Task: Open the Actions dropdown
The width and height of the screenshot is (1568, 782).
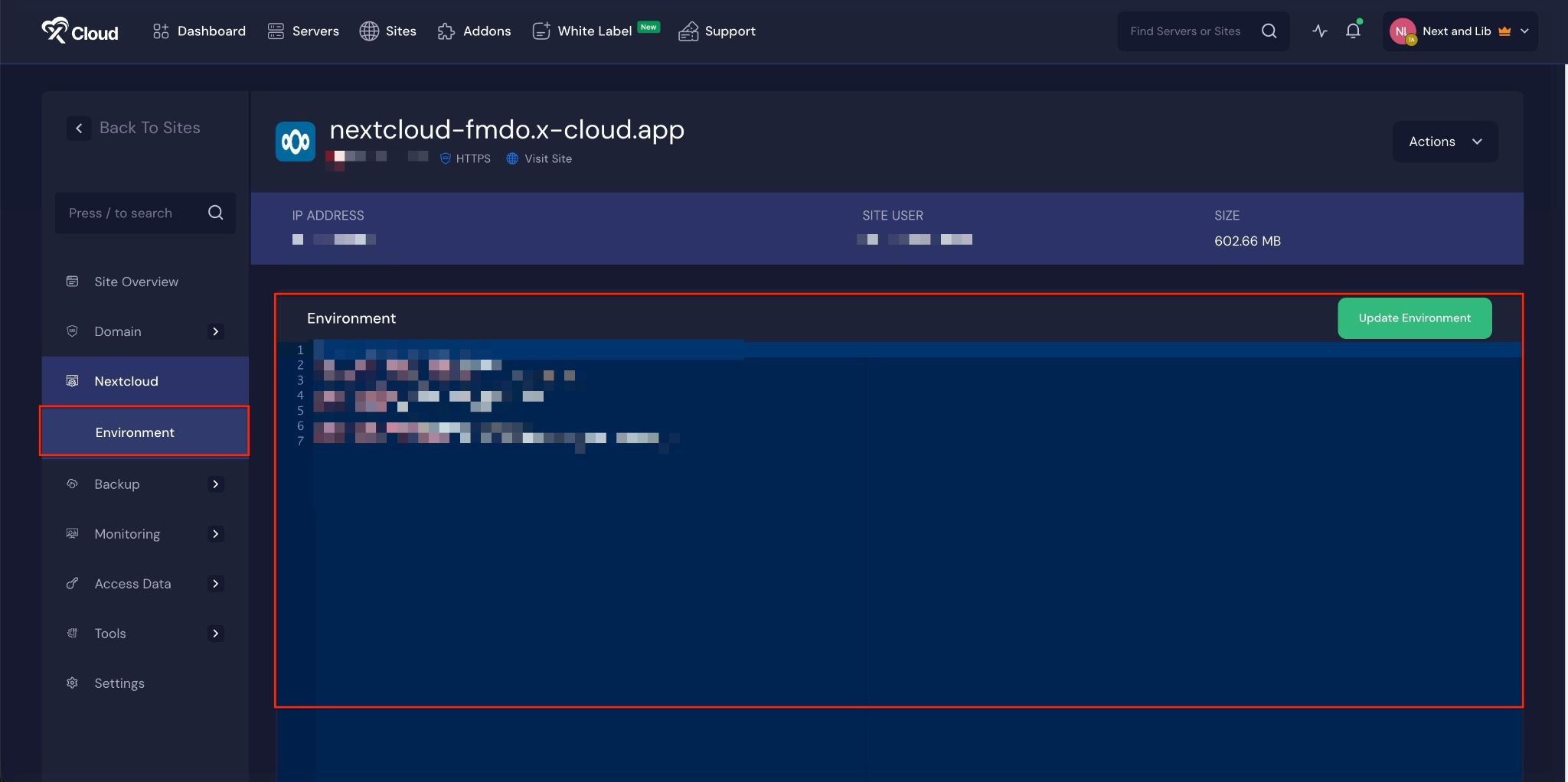Action: (x=1444, y=142)
